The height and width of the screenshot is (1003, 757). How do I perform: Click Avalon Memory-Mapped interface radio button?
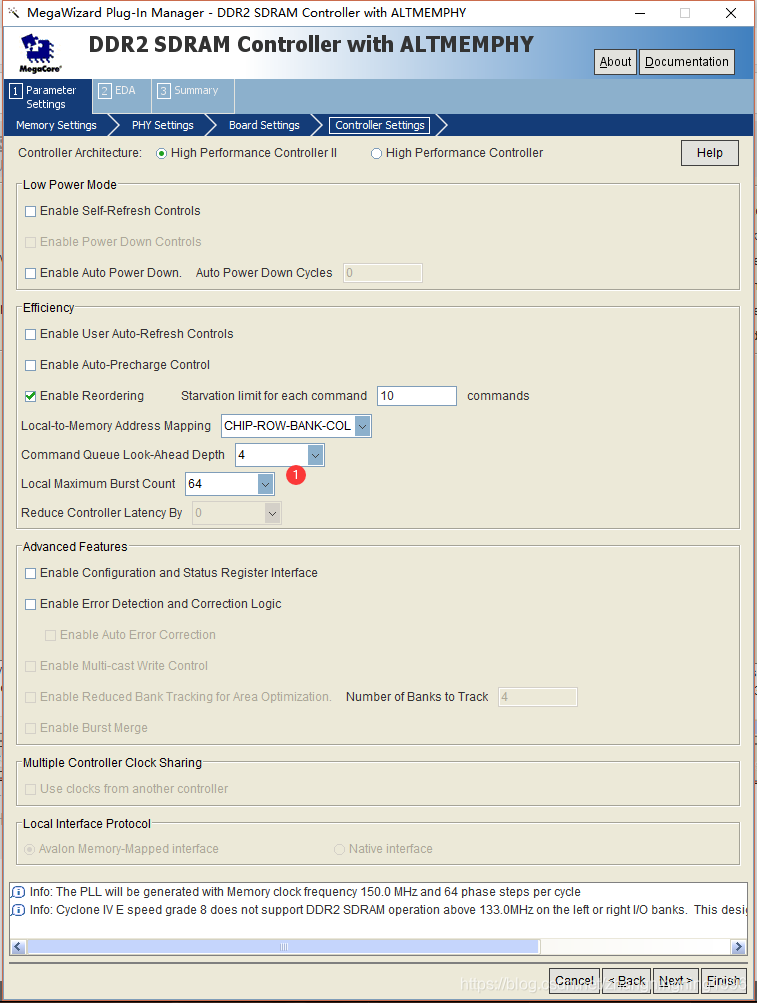pos(29,849)
